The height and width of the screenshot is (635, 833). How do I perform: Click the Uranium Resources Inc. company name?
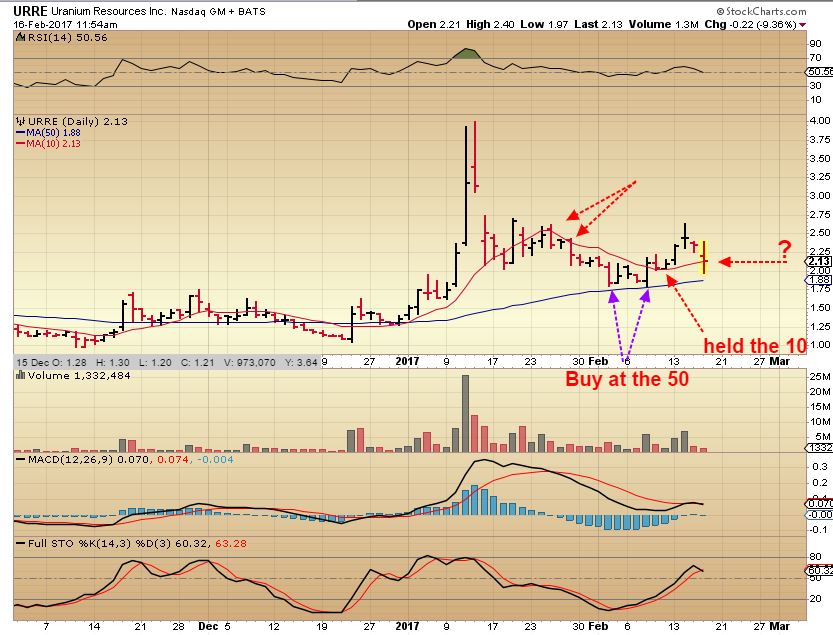click(x=108, y=11)
